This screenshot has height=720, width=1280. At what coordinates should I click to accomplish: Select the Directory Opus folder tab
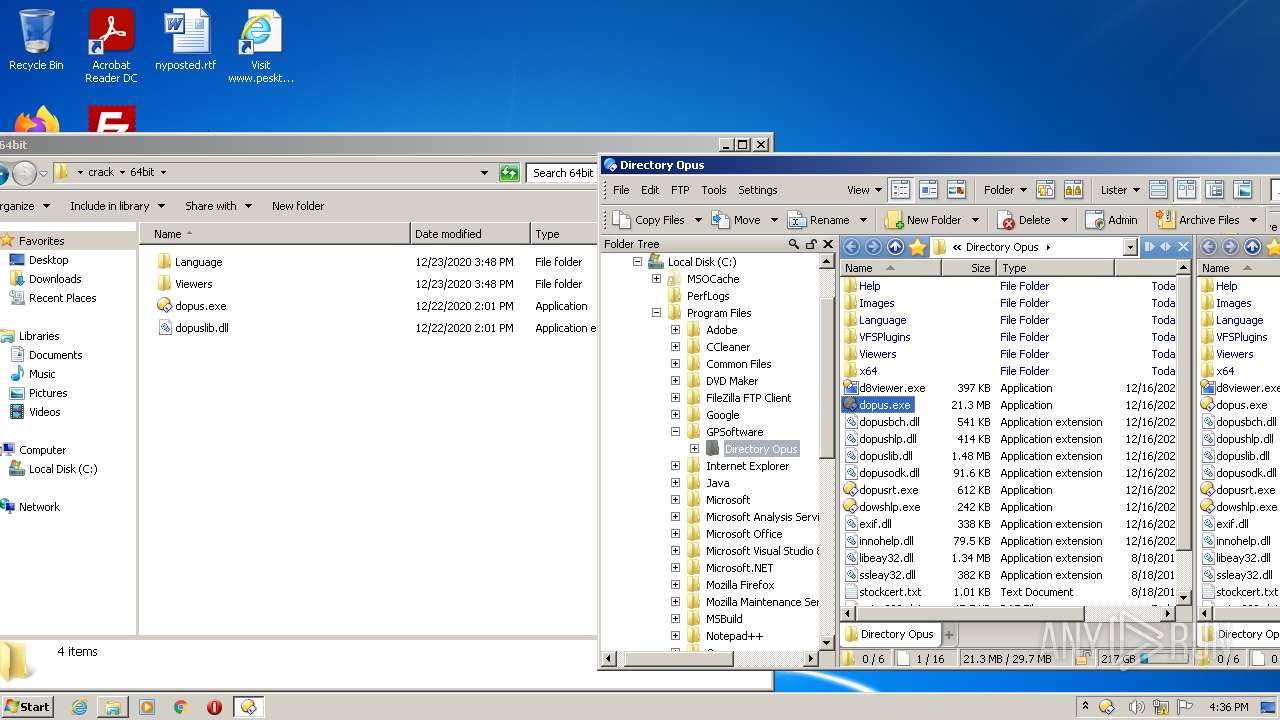tap(889, 634)
